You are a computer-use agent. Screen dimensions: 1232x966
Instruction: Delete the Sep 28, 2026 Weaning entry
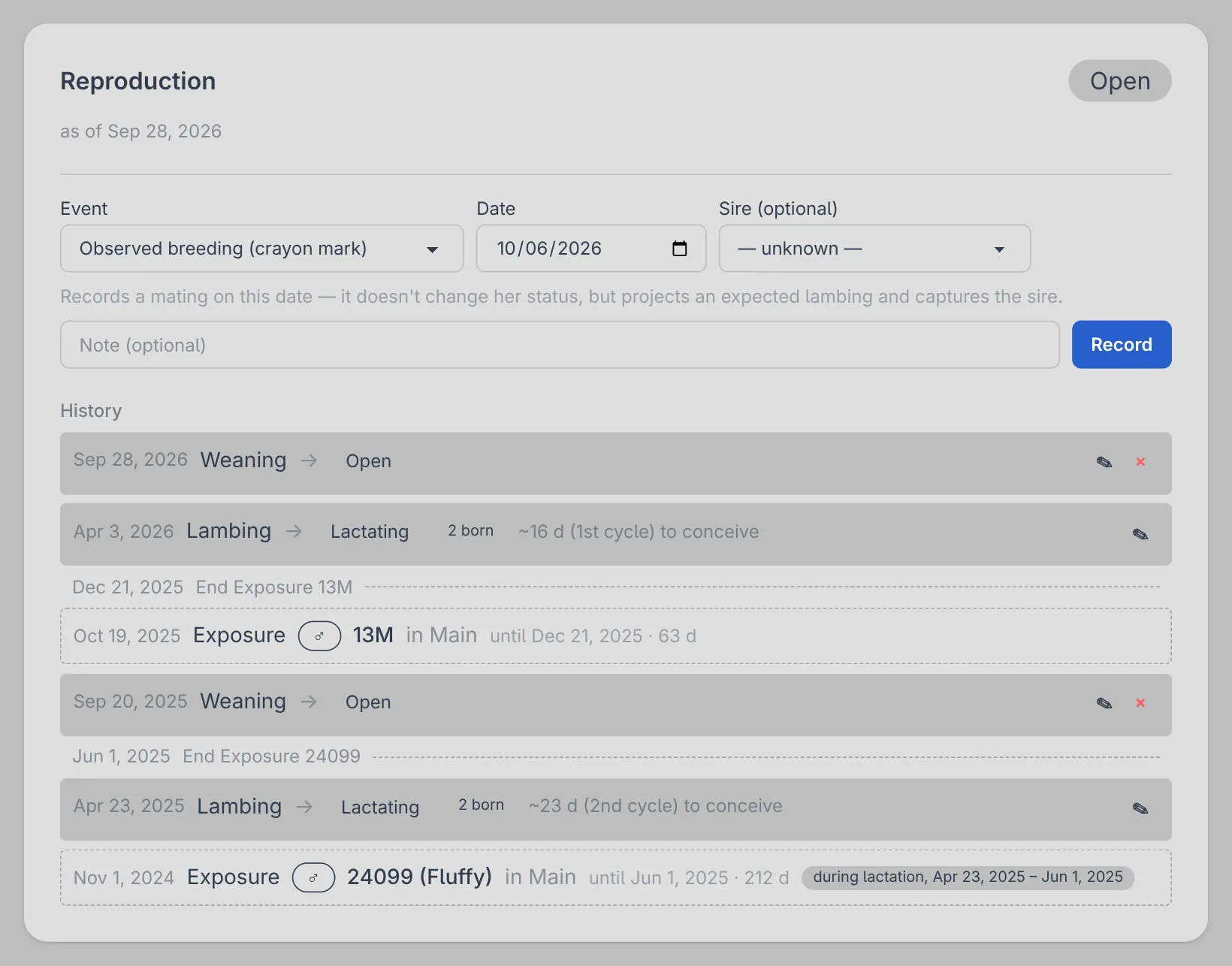[x=1140, y=462]
